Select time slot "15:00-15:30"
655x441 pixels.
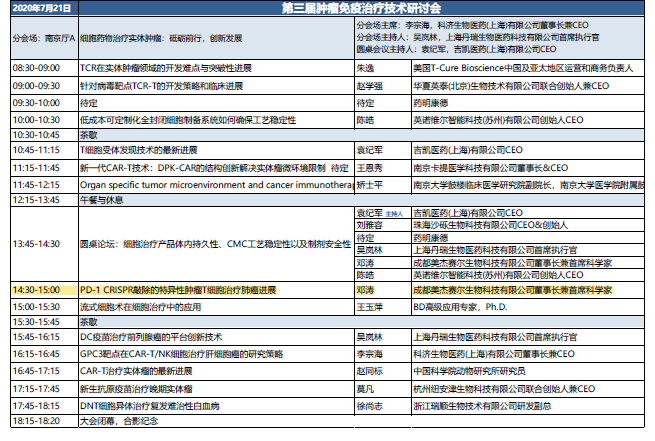36,307
